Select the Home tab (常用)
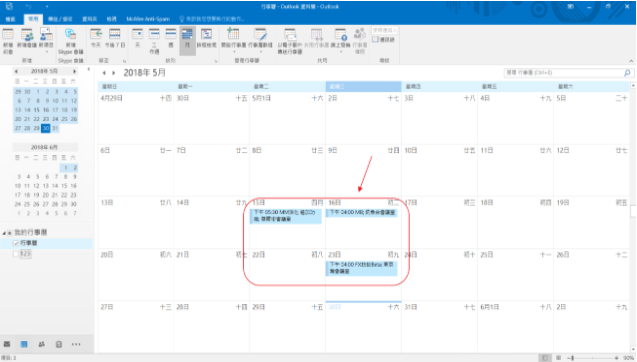This screenshot has width=637, height=362. [33, 19]
